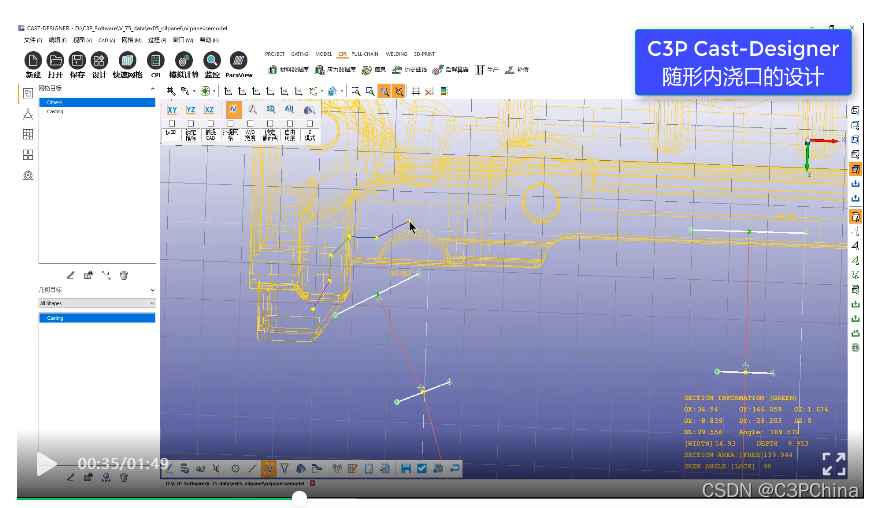Tick the checkbox above the W/D label

click(x=250, y=123)
